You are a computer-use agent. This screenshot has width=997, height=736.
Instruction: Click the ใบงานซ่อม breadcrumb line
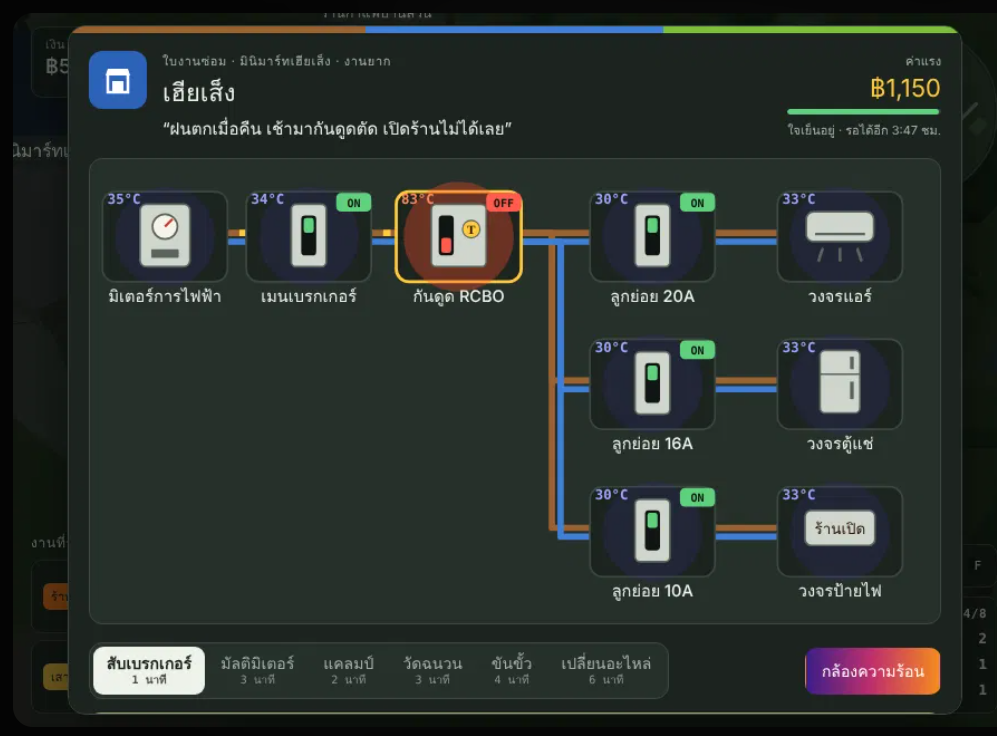tap(277, 61)
